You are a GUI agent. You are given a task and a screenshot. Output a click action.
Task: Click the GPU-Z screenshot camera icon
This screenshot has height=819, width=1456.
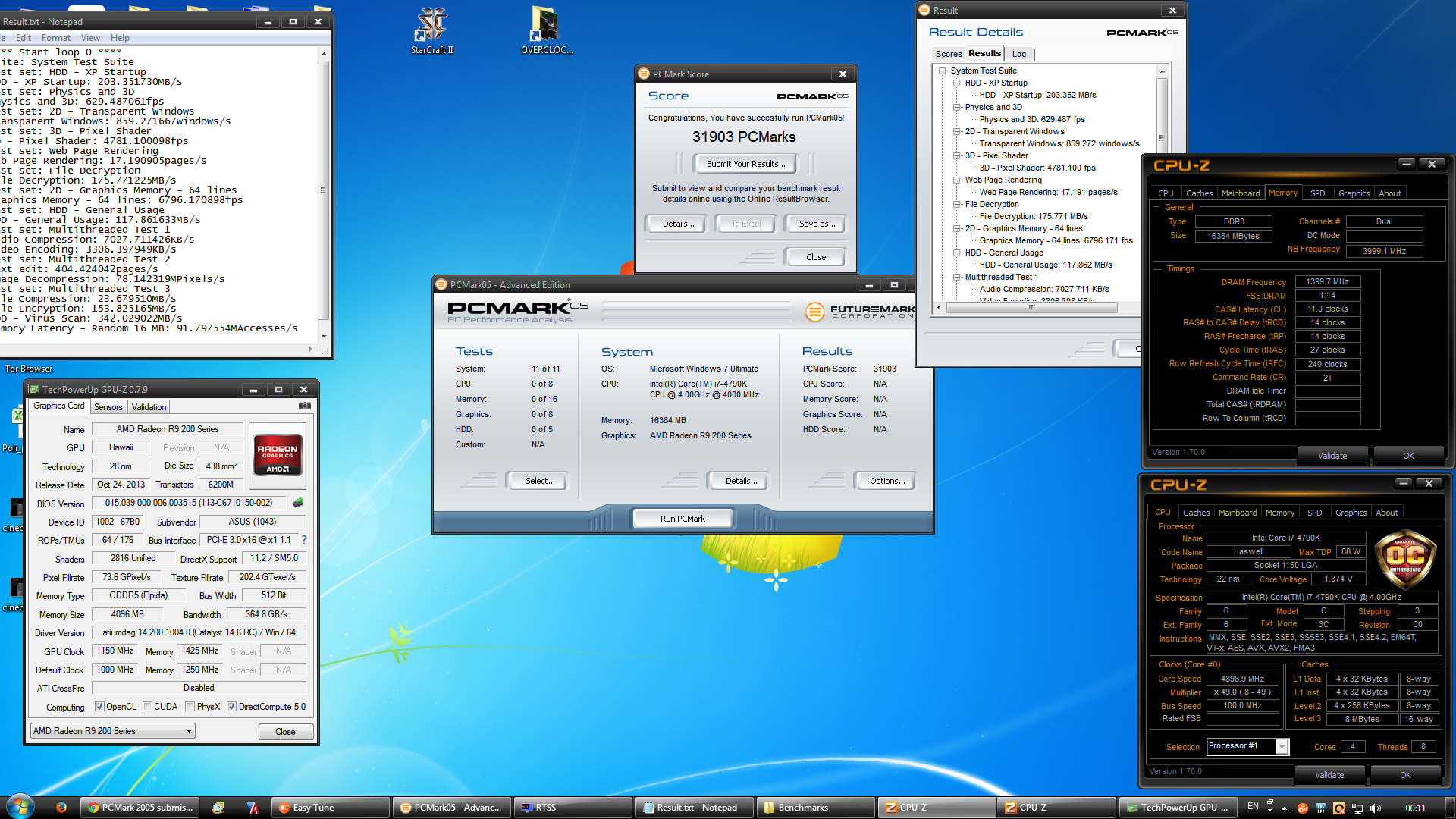pos(304,406)
